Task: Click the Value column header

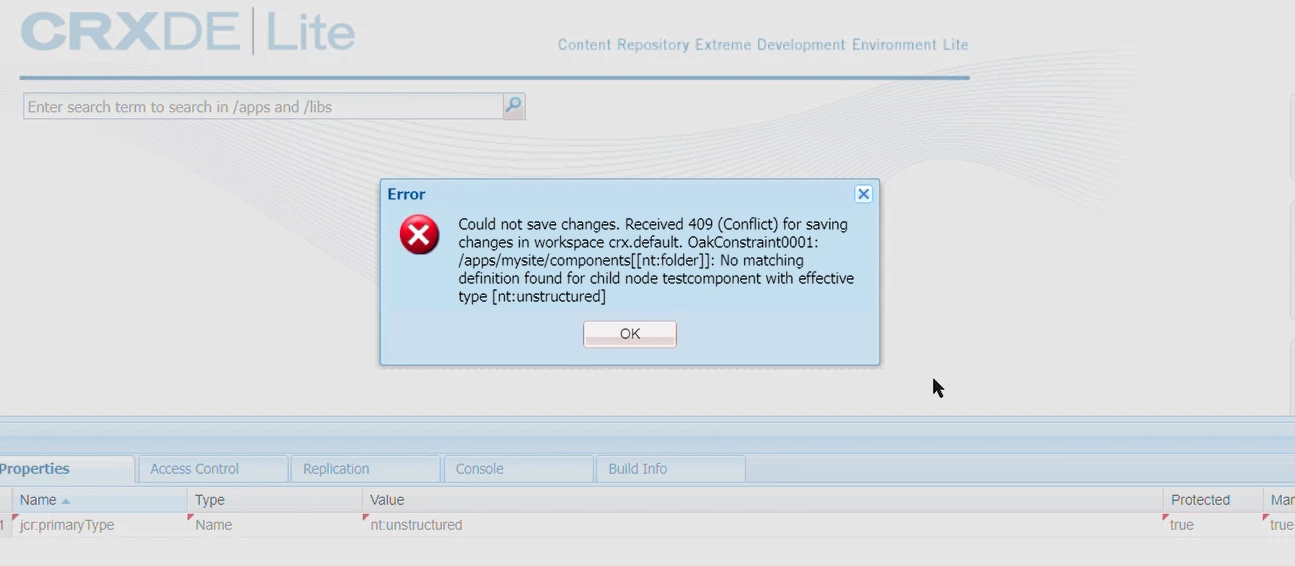Action: click(x=762, y=500)
